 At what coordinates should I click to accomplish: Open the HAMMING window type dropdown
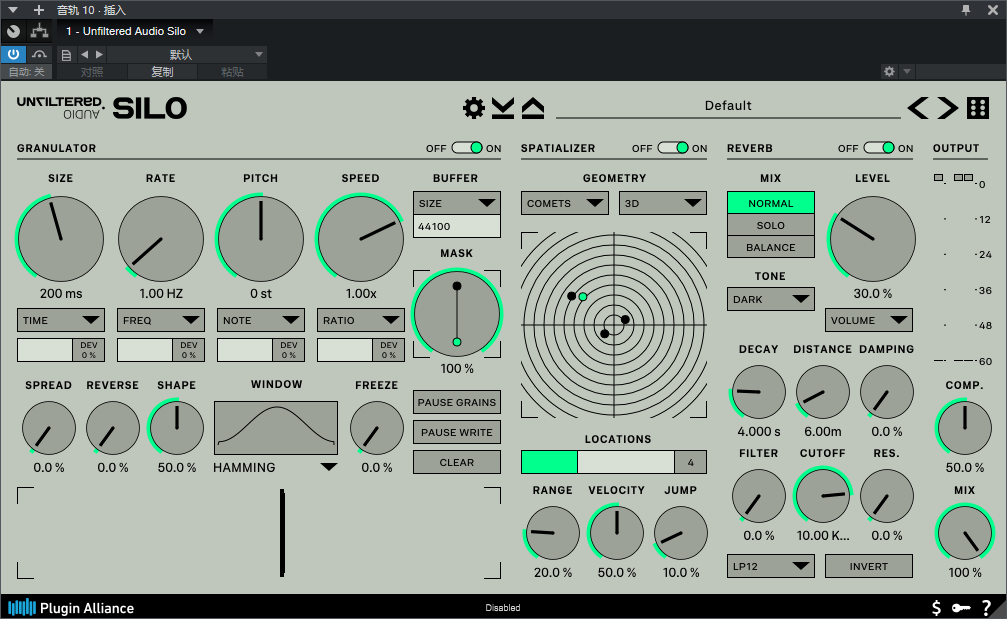[x=276, y=467]
